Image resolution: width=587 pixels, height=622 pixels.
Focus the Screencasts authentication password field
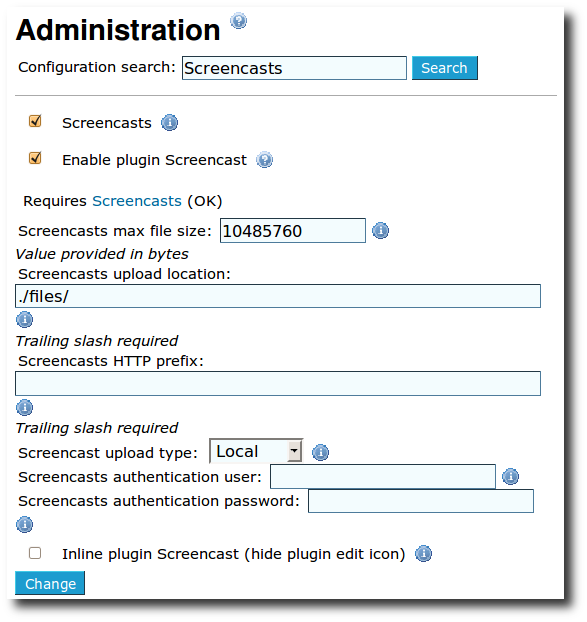[x=421, y=501]
